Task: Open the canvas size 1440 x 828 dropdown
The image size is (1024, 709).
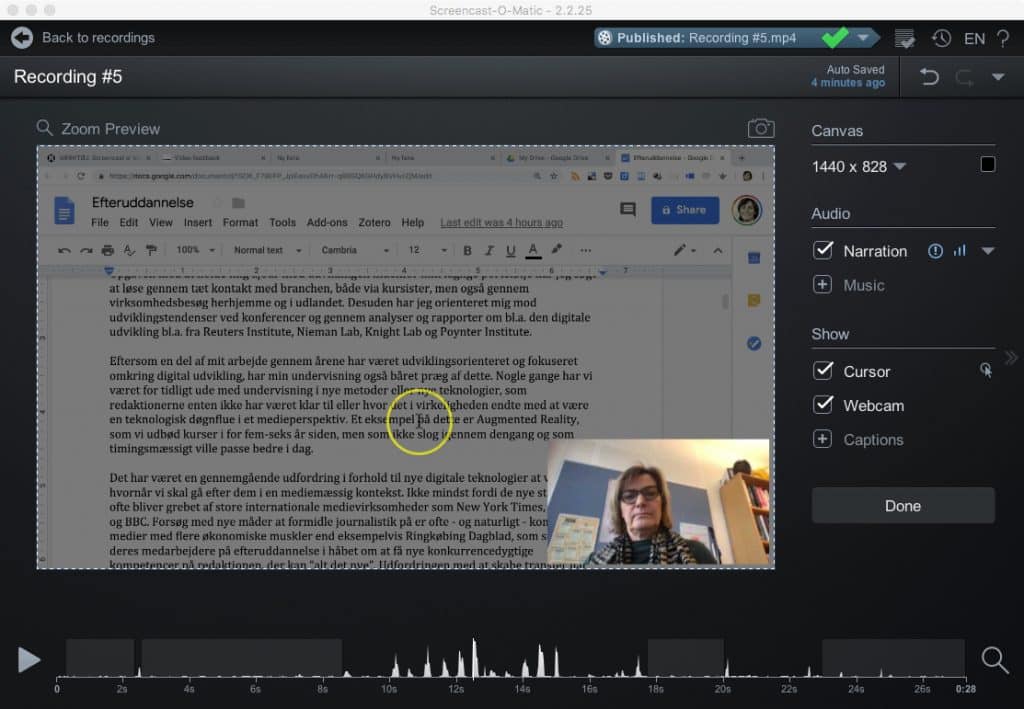Action: tap(899, 166)
